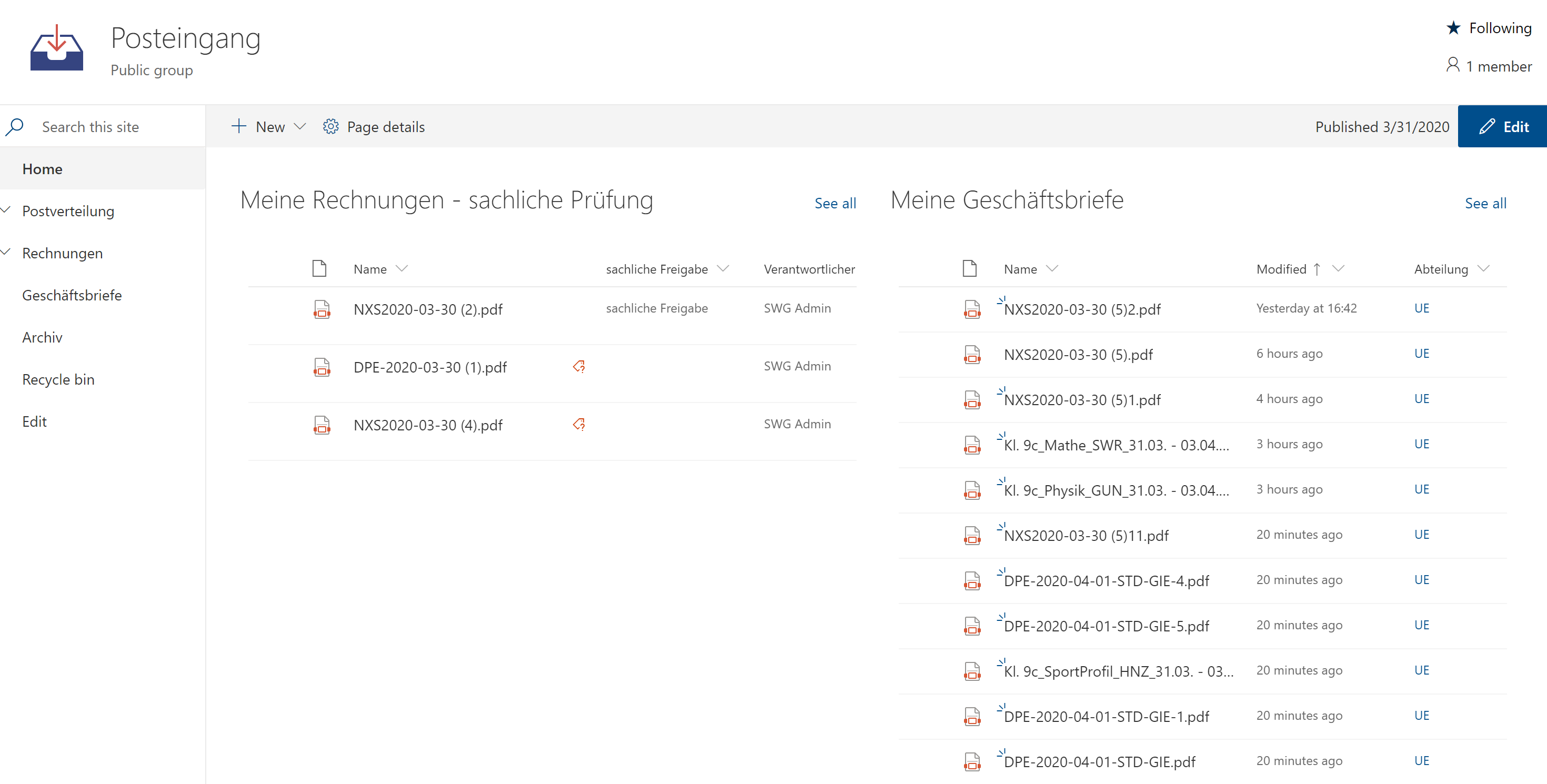Click the member person icon
The width and height of the screenshot is (1547, 784).
click(x=1452, y=65)
